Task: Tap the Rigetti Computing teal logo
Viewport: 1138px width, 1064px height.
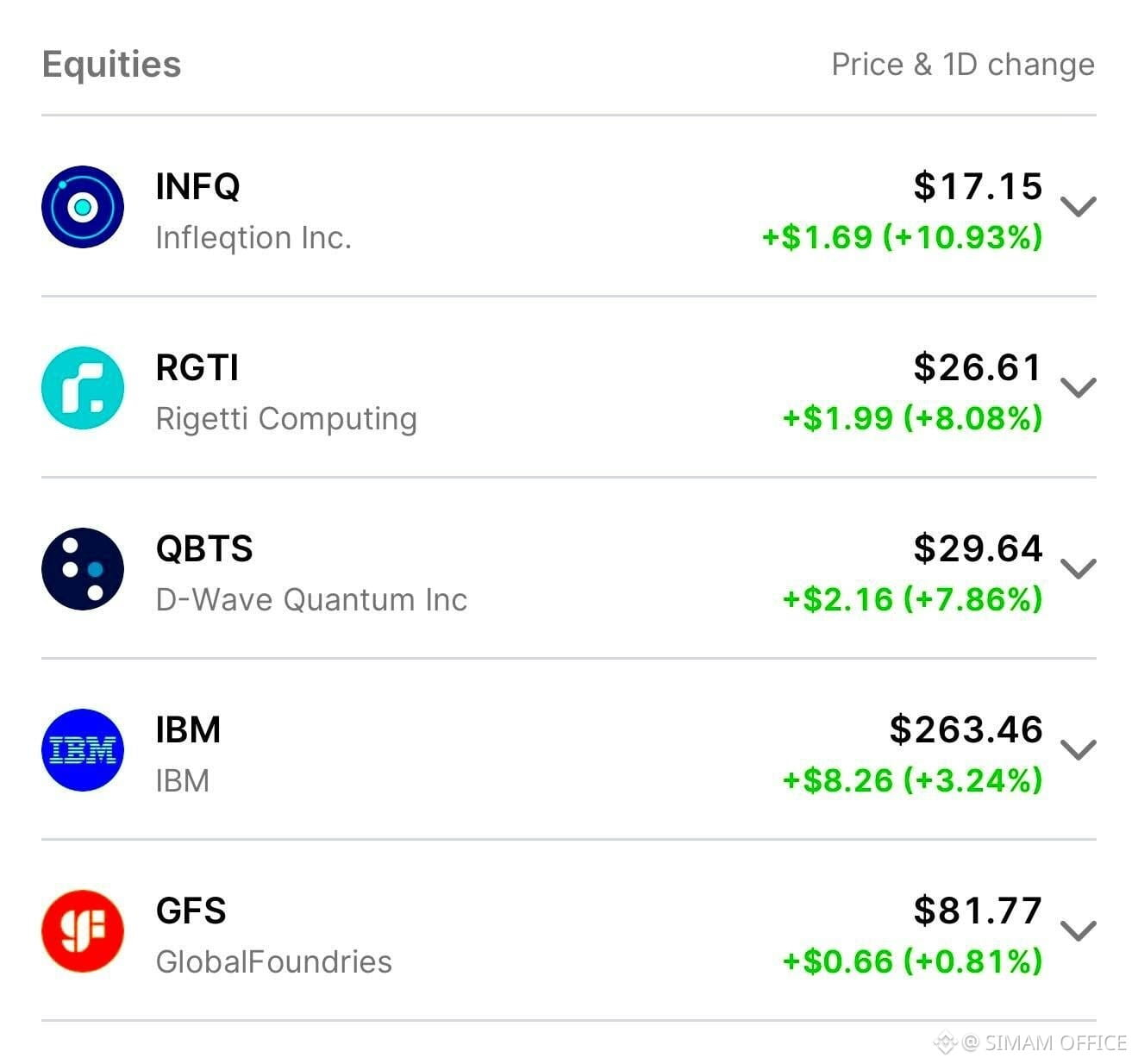Action: (x=83, y=388)
